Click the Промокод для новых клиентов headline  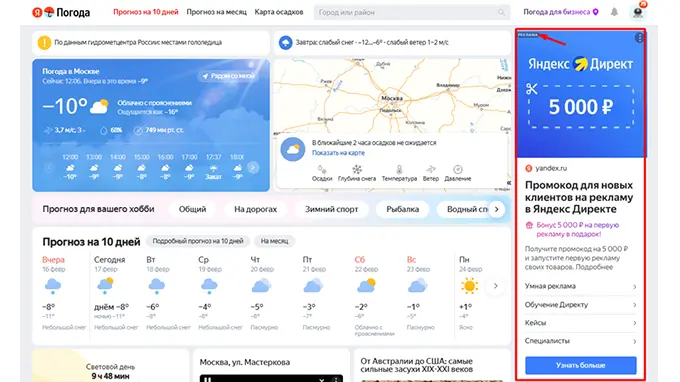579,197
